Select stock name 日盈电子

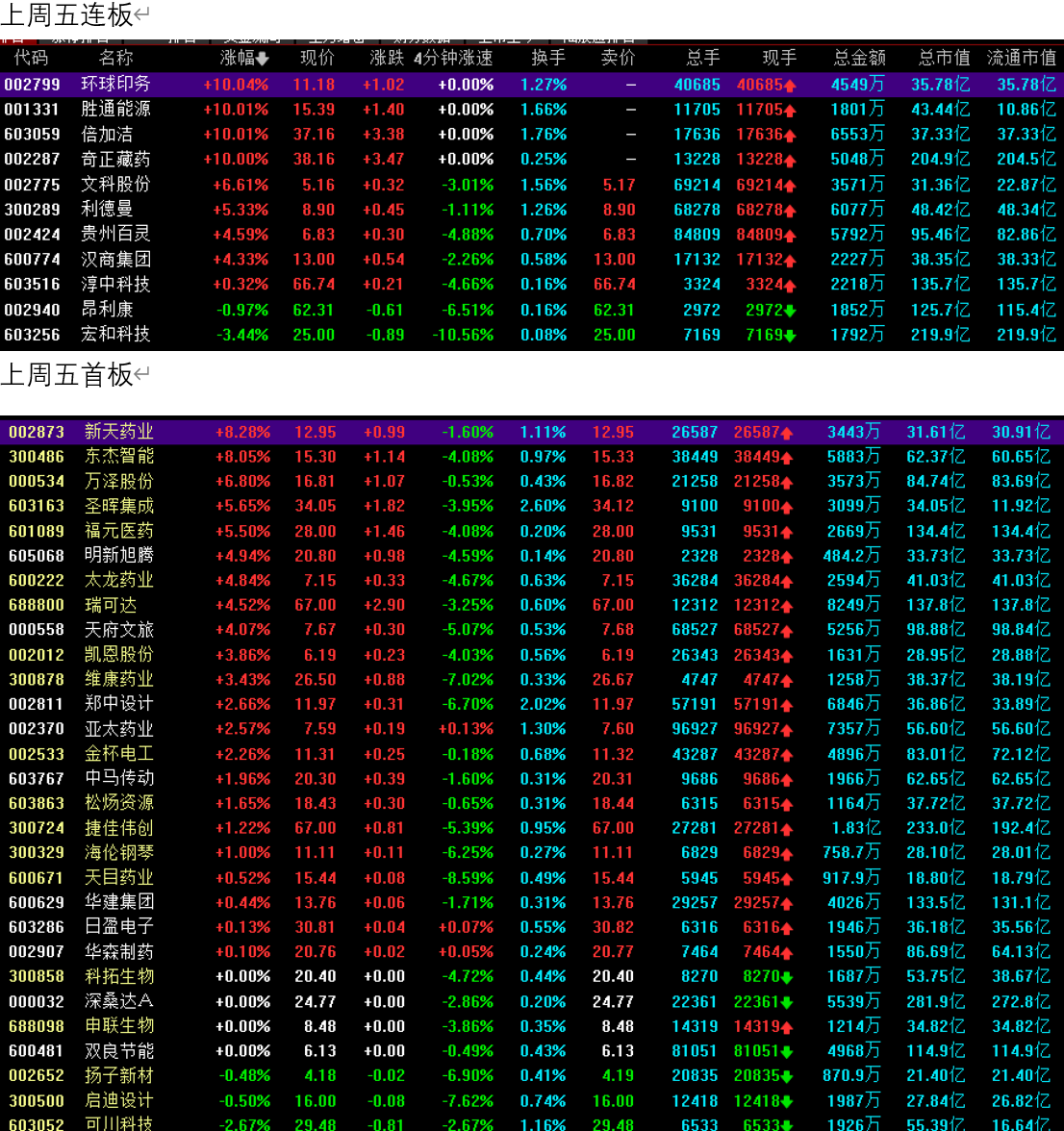(x=119, y=927)
